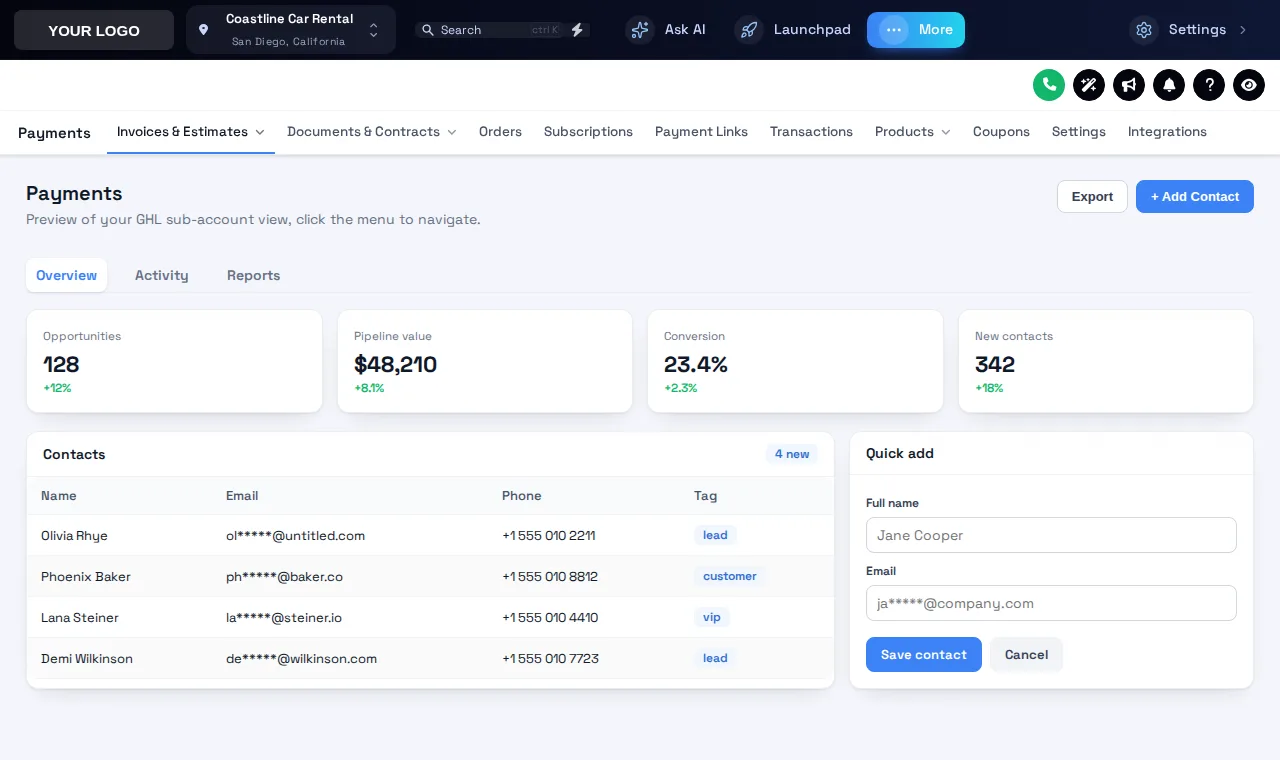The height and width of the screenshot is (760, 1280).
Task: Click Save contact button
Action: [x=924, y=655]
